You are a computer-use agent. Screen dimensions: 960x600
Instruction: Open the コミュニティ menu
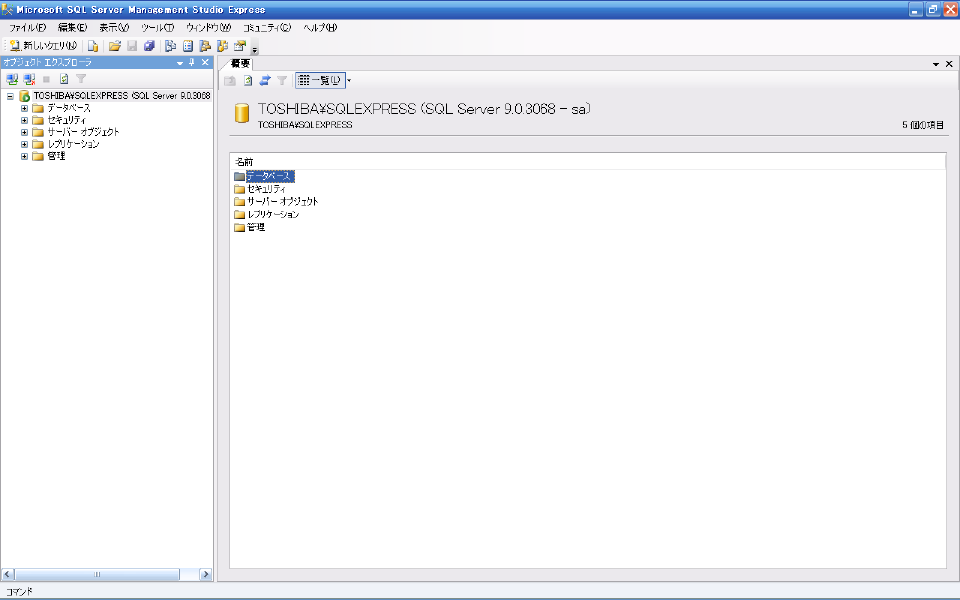(267, 28)
